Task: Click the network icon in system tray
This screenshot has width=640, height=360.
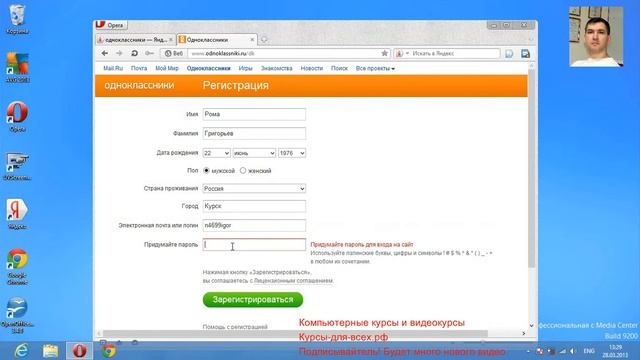Action: point(563,351)
